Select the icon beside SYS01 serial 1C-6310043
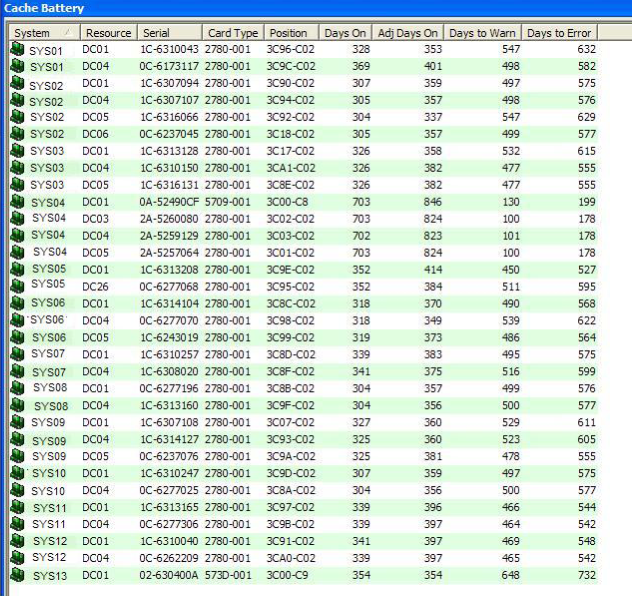 (17, 49)
